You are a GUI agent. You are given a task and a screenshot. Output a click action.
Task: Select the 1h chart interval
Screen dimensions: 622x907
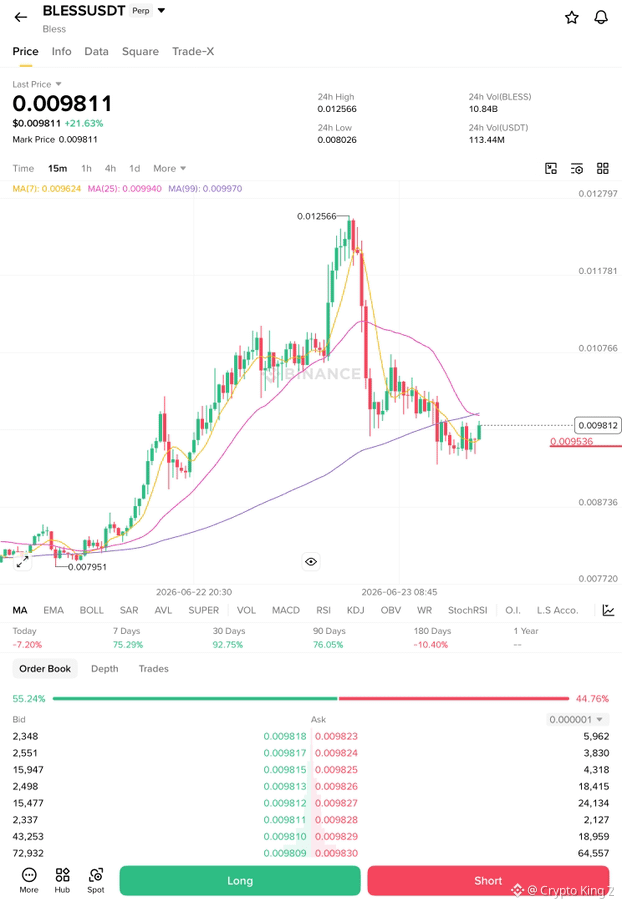(86, 168)
